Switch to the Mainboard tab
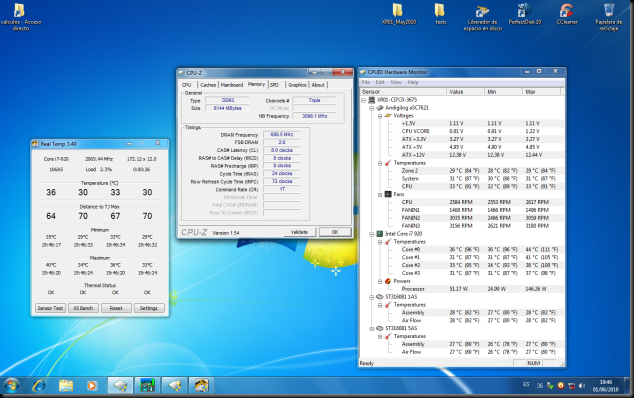The image size is (634, 398). coord(232,85)
